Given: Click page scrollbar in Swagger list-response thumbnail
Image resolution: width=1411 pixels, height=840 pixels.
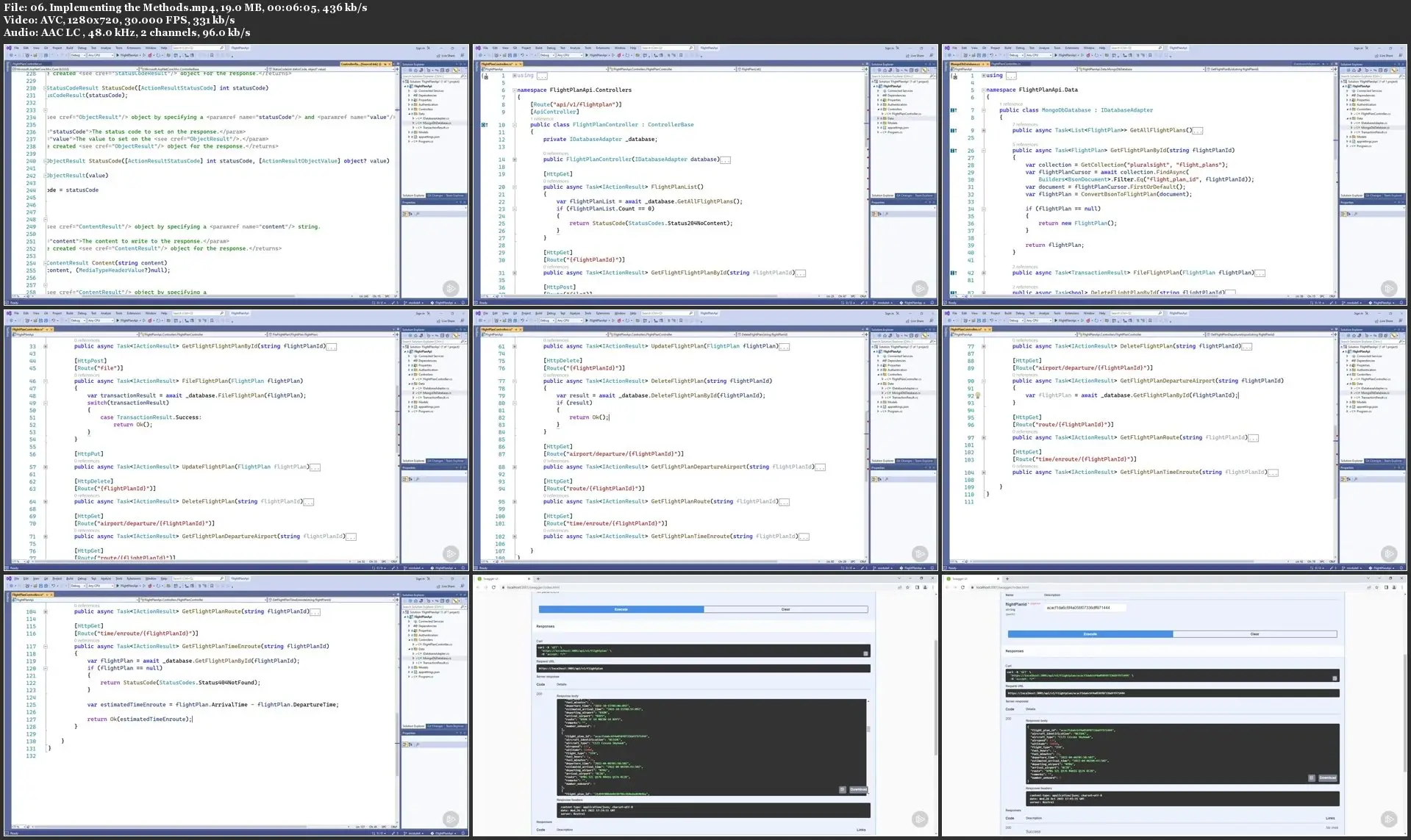Looking at the screenshot, I should coord(935,697).
